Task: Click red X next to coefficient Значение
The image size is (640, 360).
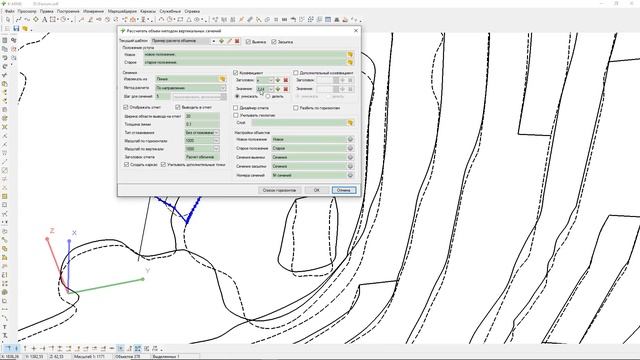Action: click(x=286, y=89)
